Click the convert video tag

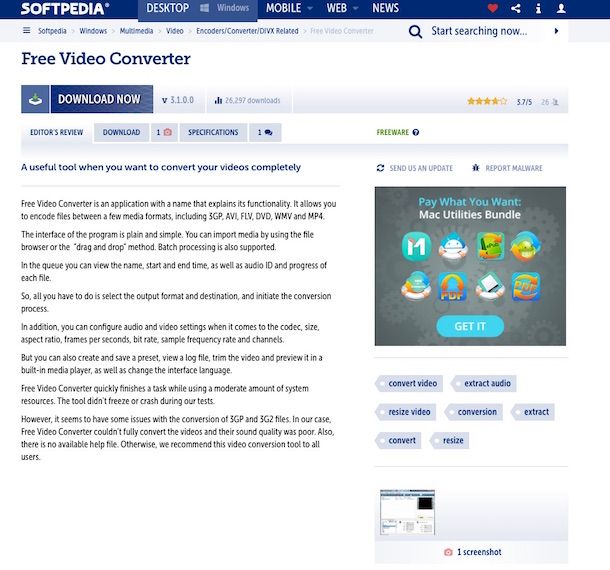[409, 384]
